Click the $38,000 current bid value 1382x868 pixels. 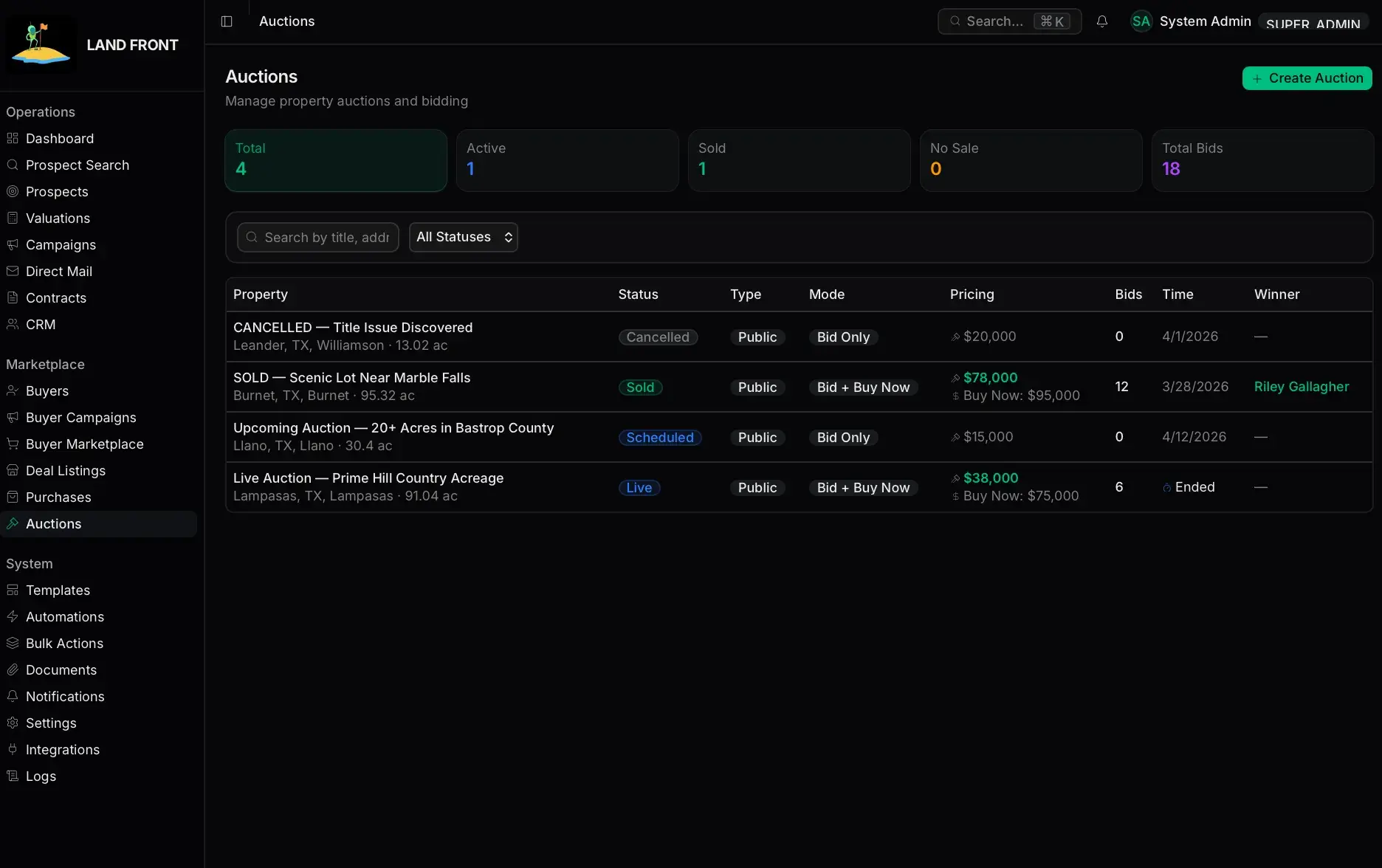point(990,478)
